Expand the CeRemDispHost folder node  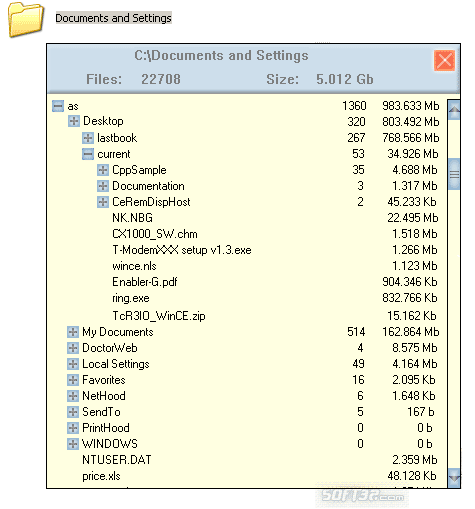coord(103,202)
